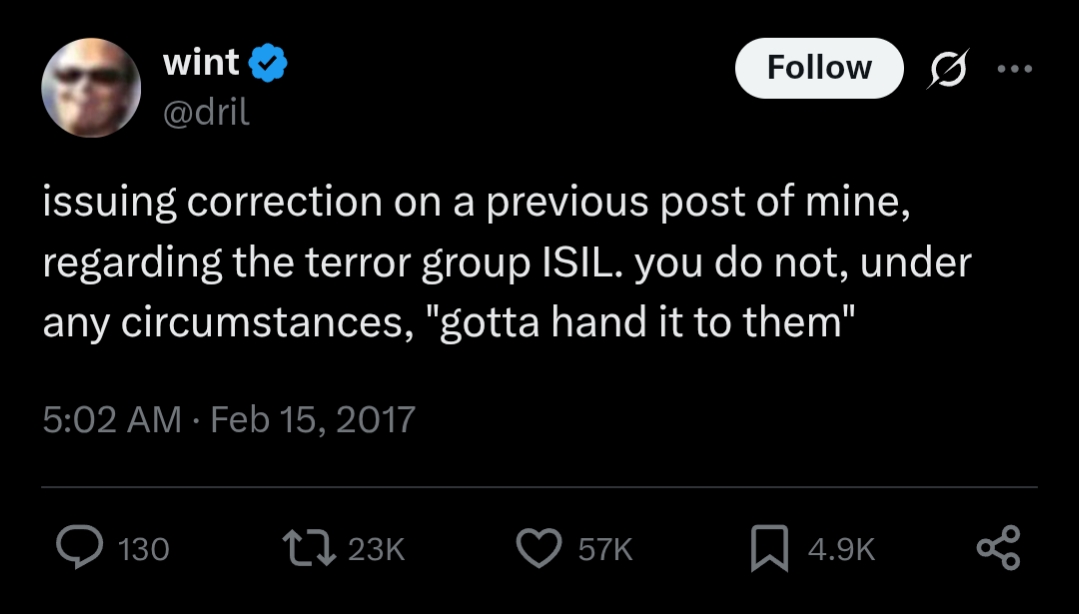Follow the wint account
Viewport: 1079px width, 614px height.
(x=819, y=68)
